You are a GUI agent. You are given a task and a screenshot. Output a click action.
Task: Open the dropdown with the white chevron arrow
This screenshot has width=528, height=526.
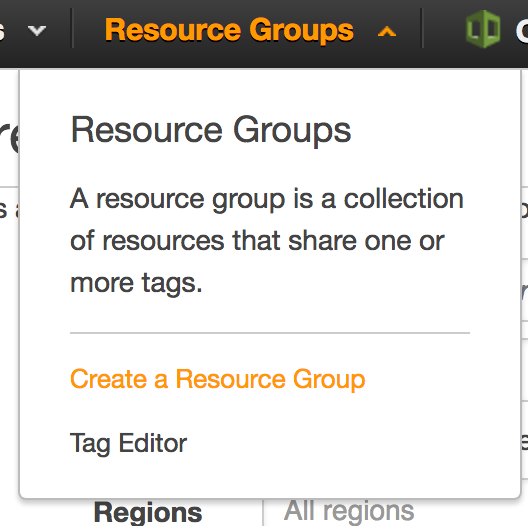37,31
